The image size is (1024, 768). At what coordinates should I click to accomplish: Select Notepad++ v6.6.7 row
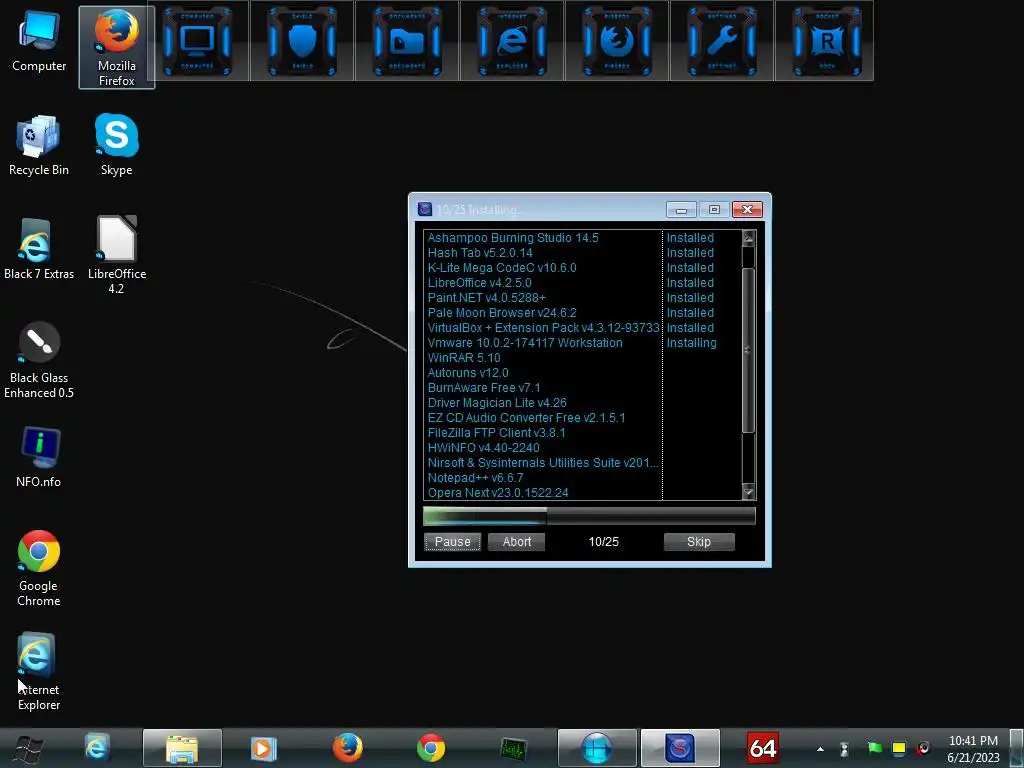tap(475, 478)
